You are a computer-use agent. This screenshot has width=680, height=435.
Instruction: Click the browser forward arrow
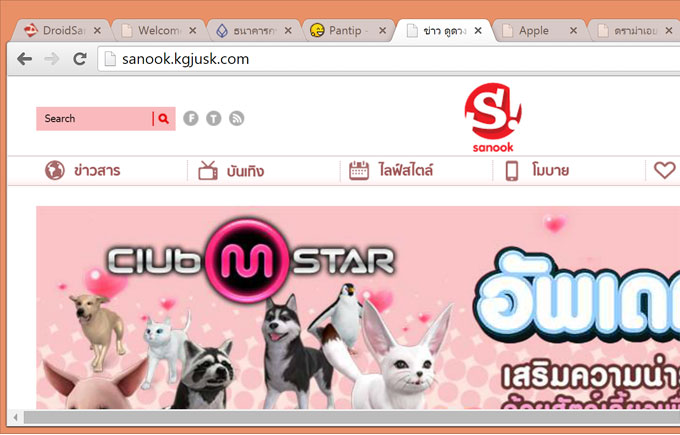coord(51,59)
